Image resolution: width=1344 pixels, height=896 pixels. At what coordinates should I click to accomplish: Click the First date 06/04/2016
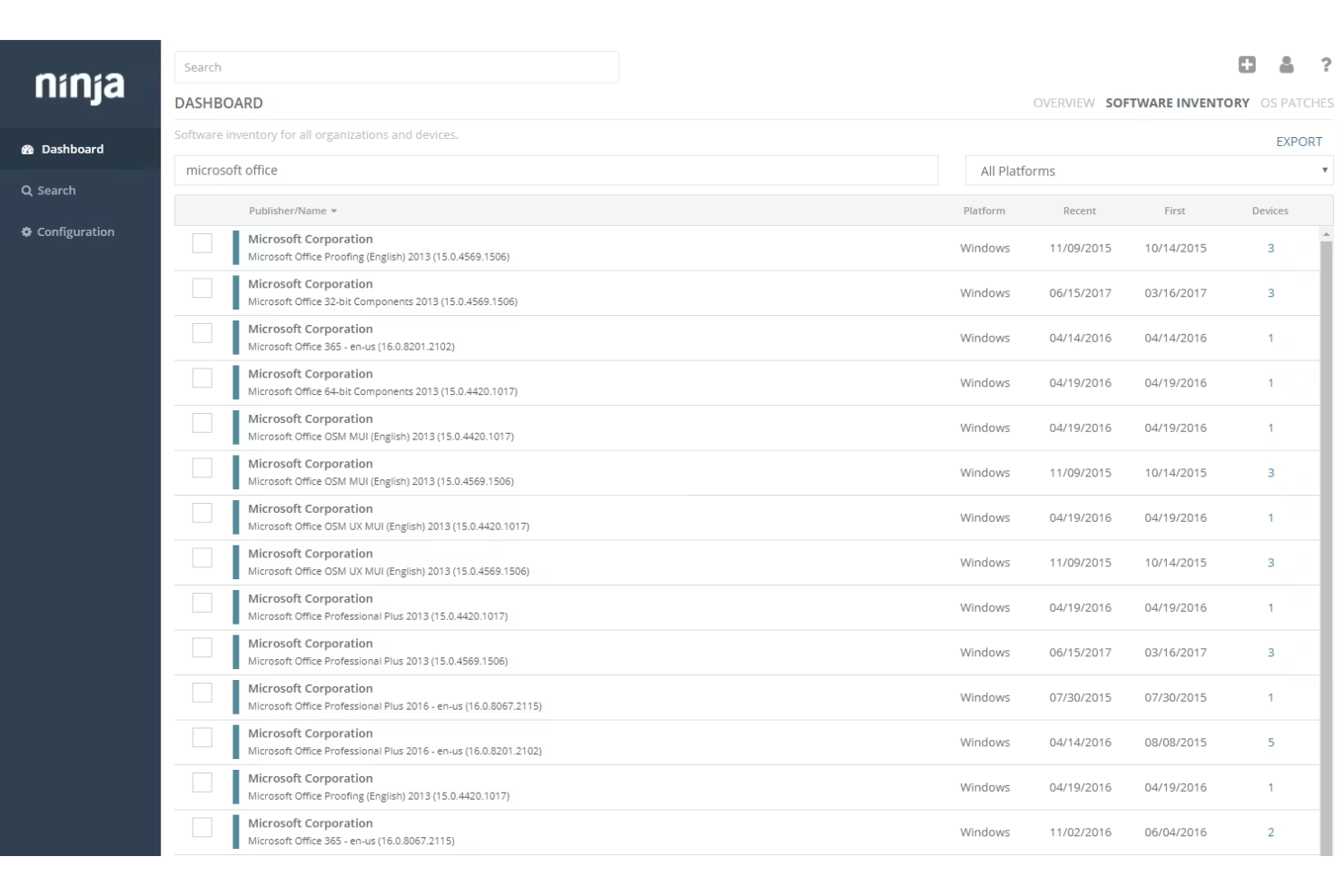1175,832
